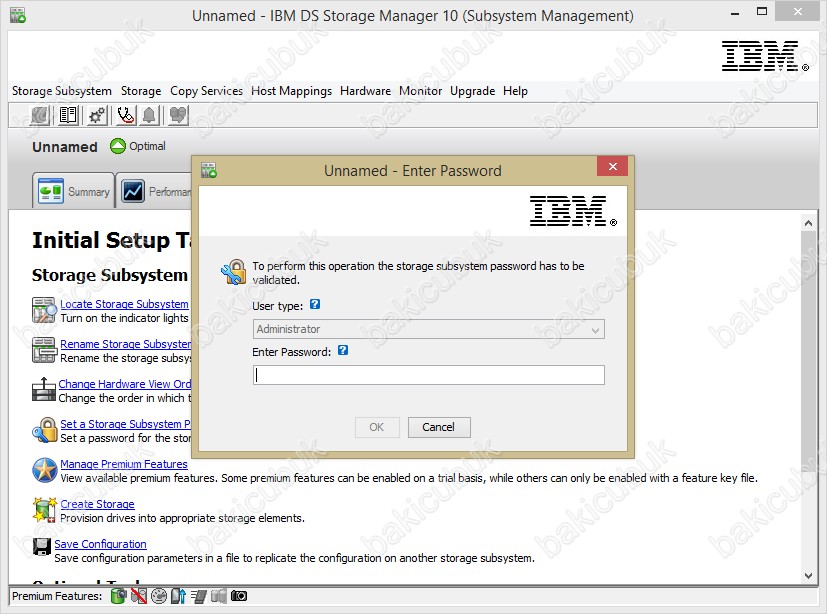Screen dimensions: 827x614
Task: Click the scrollbar up arrow
Action: [x=808, y=224]
